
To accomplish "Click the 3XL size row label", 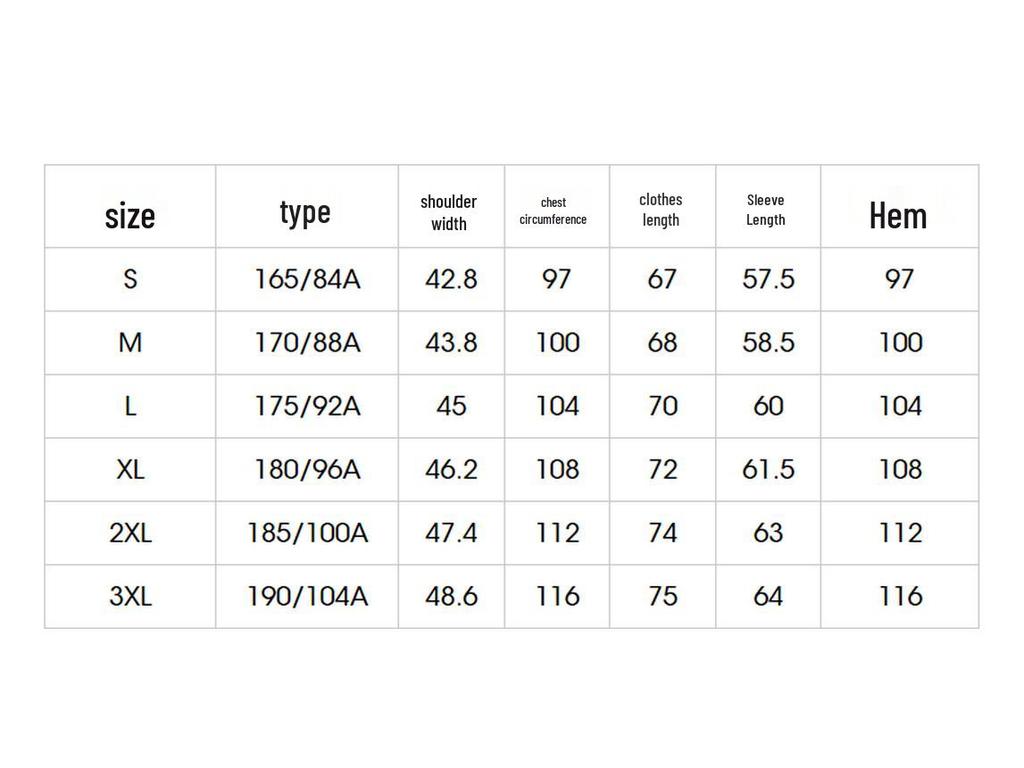I will tap(130, 597).
